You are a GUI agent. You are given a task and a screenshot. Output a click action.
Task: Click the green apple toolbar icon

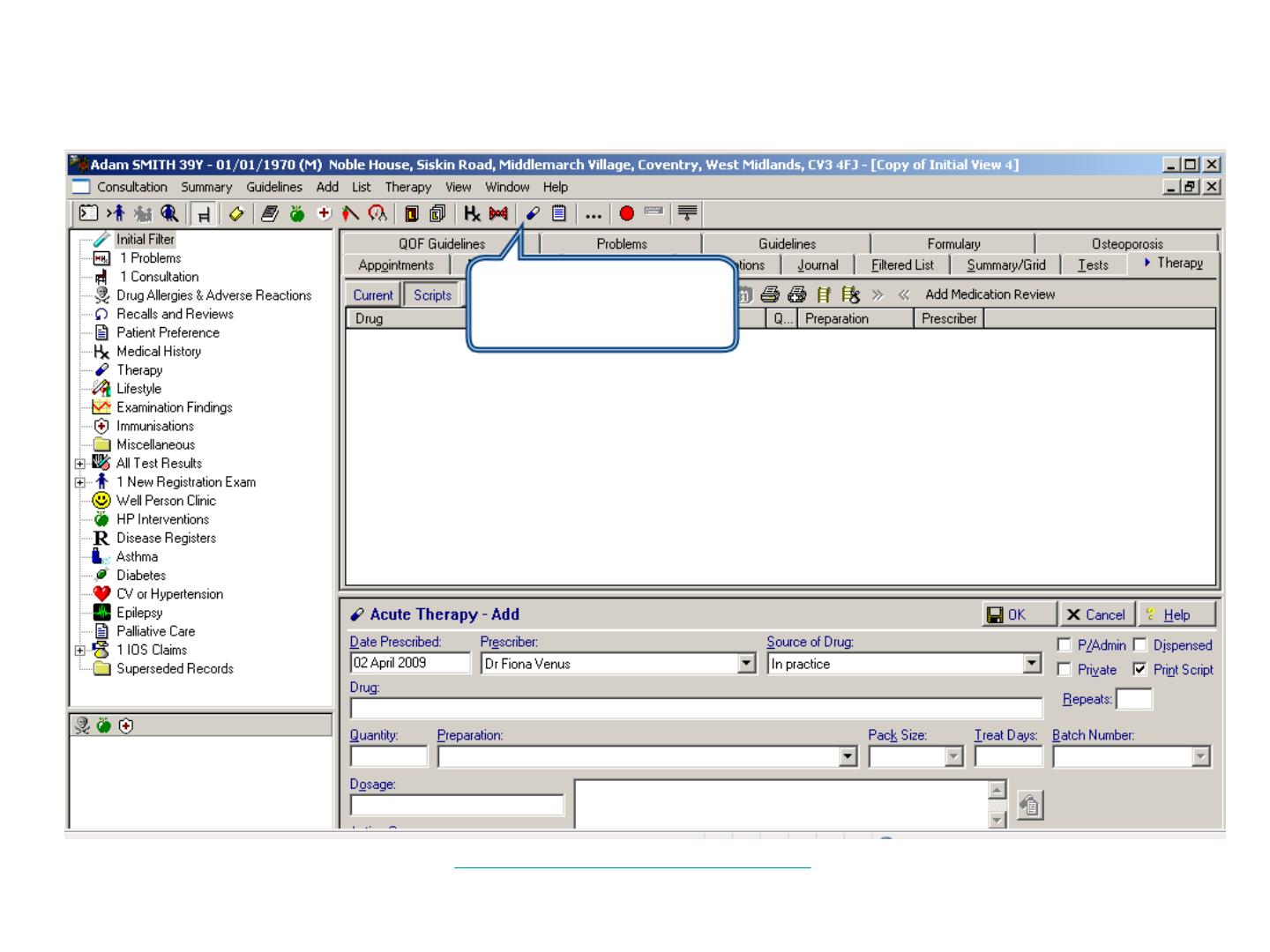[297, 213]
